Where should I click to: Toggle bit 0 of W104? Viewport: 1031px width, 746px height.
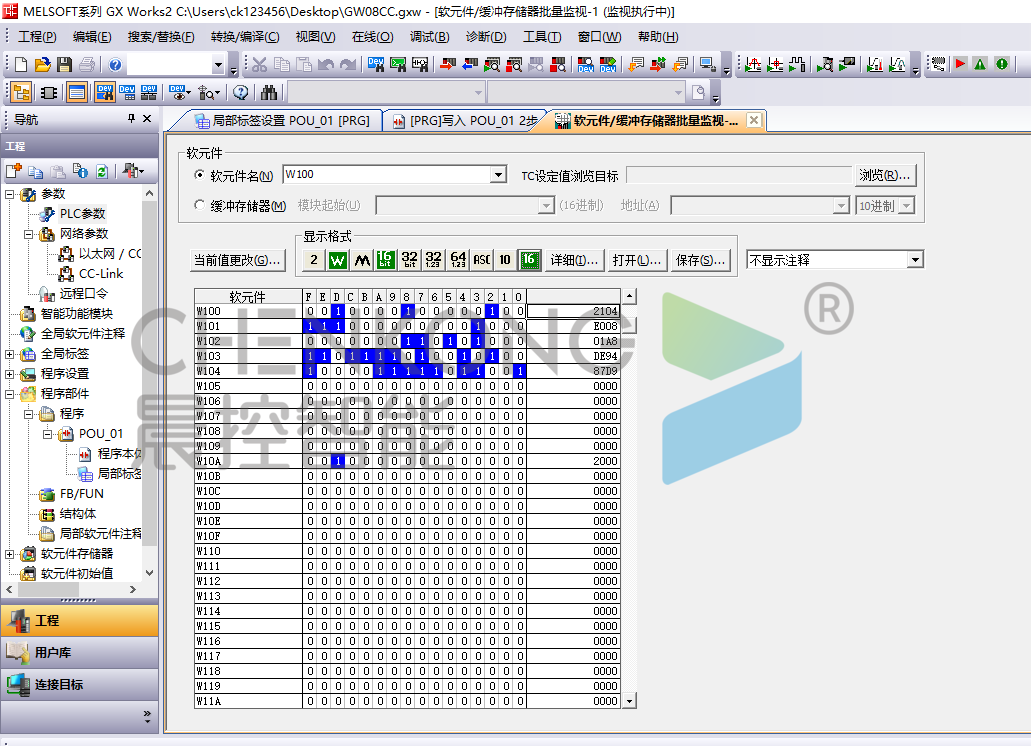(x=520, y=371)
